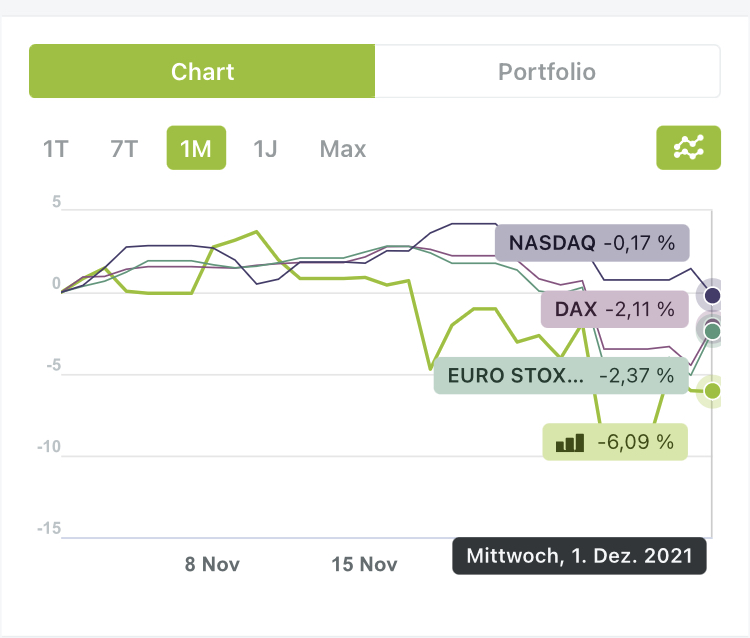The height and width of the screenshot is (638, 750).
Task: Click the 8 Nov axis marker
Action: [212, 564]
